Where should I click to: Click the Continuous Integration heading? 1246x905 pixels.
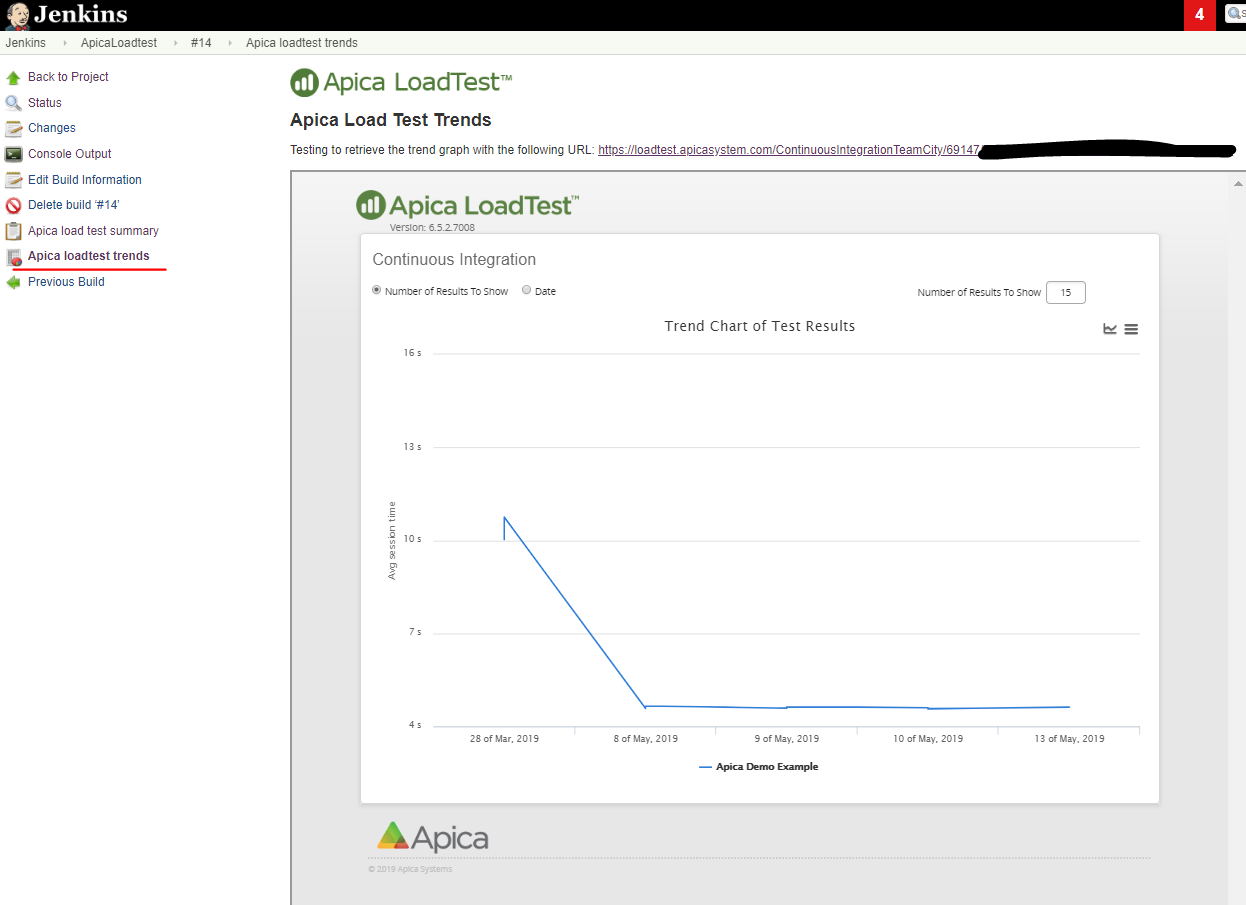tap(454, 259)
